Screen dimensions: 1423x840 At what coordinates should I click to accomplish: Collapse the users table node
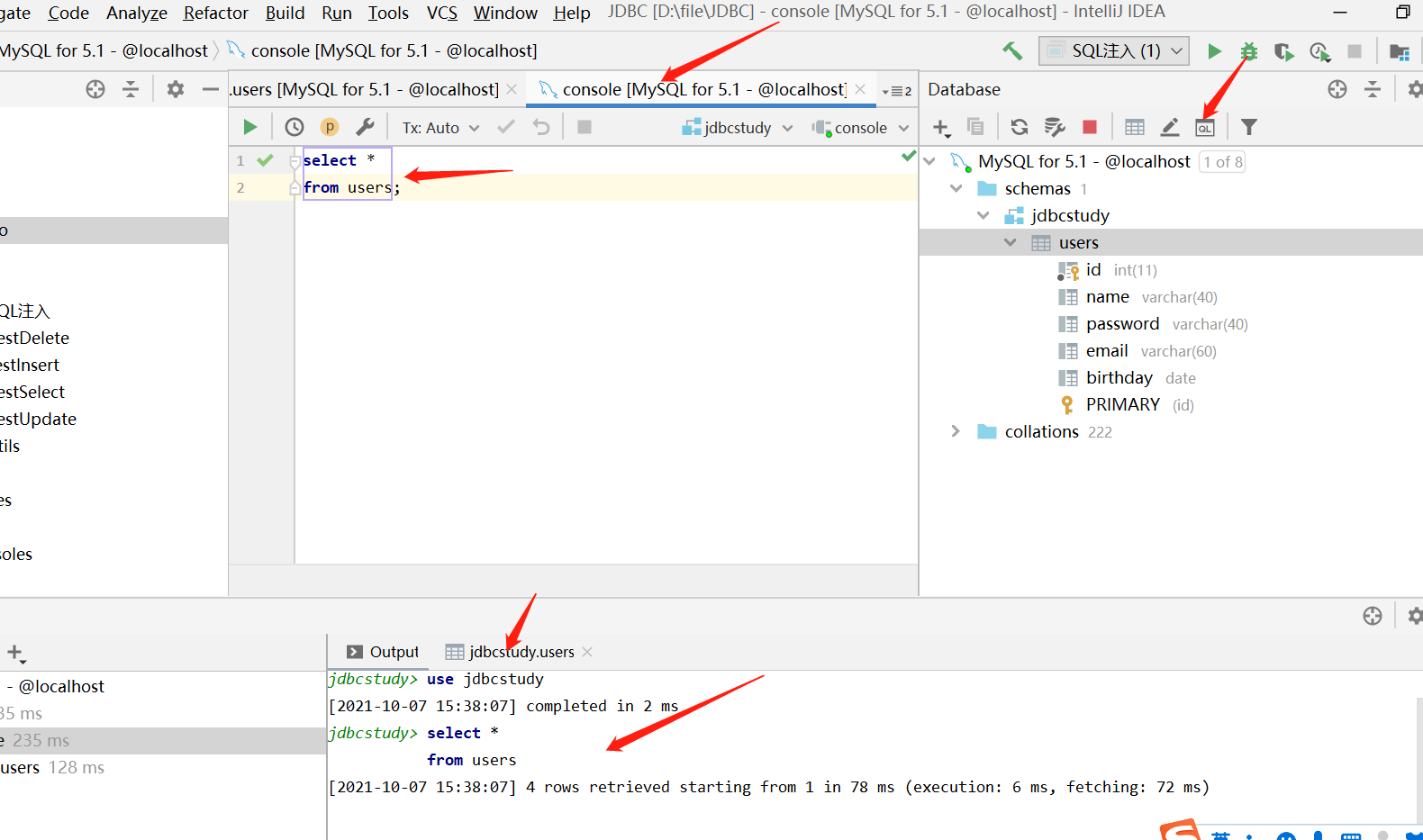tap(1011, 242)
